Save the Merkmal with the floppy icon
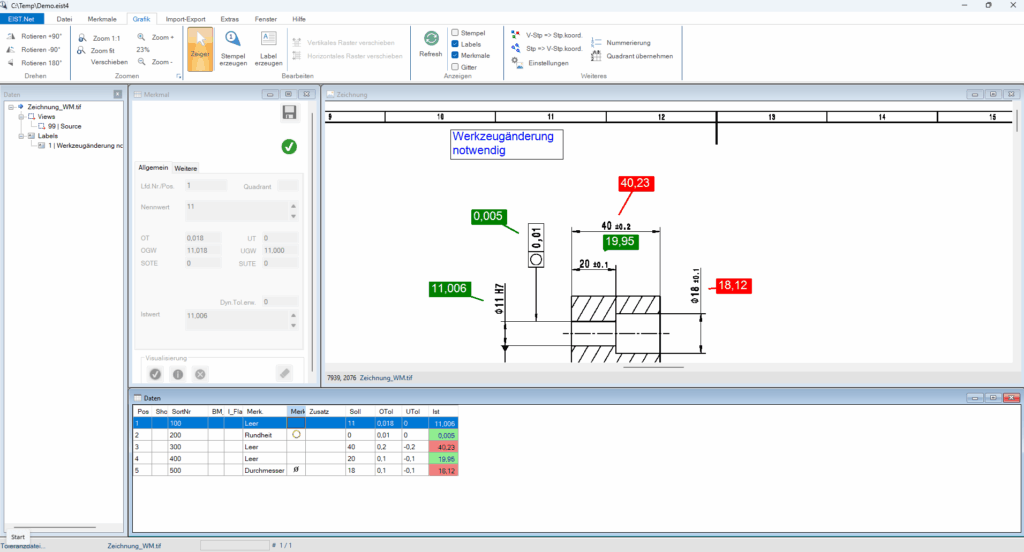1024x552 pixels. coord(289,112)
